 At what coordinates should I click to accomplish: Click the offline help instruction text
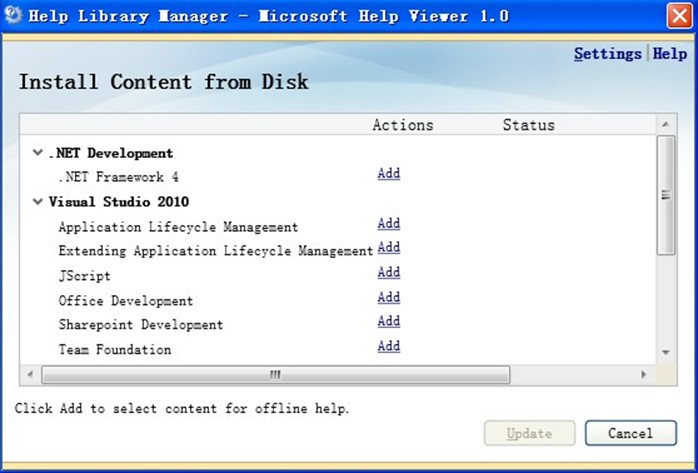point(182,408)
